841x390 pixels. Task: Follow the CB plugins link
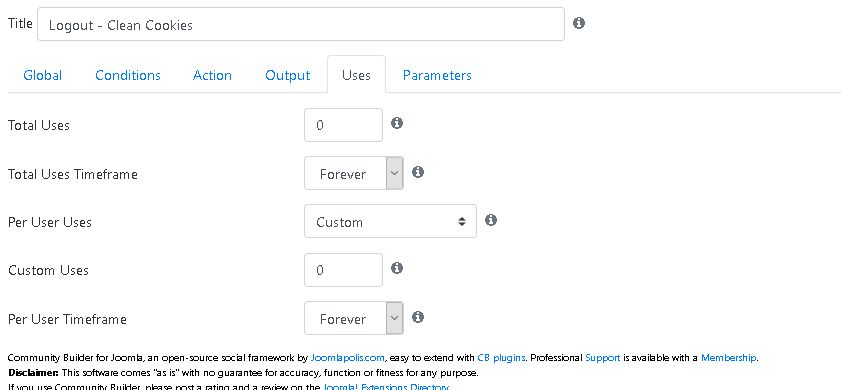pyautogui.click(x=501, y=358)
